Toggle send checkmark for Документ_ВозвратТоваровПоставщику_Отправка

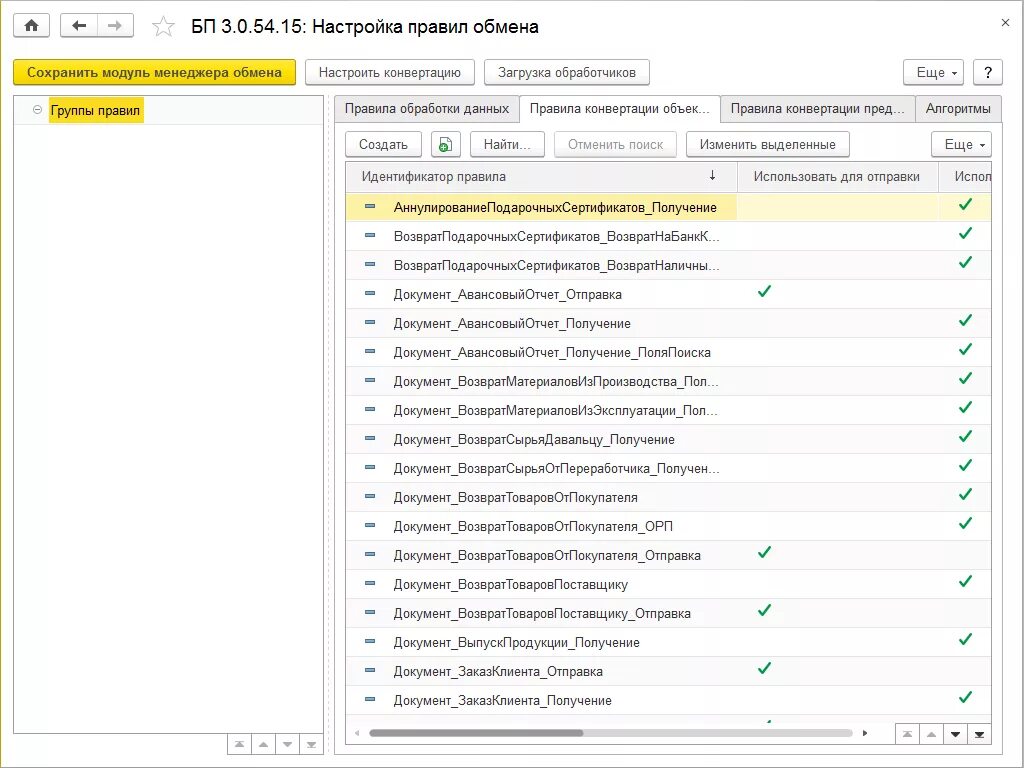click(764, 610)
